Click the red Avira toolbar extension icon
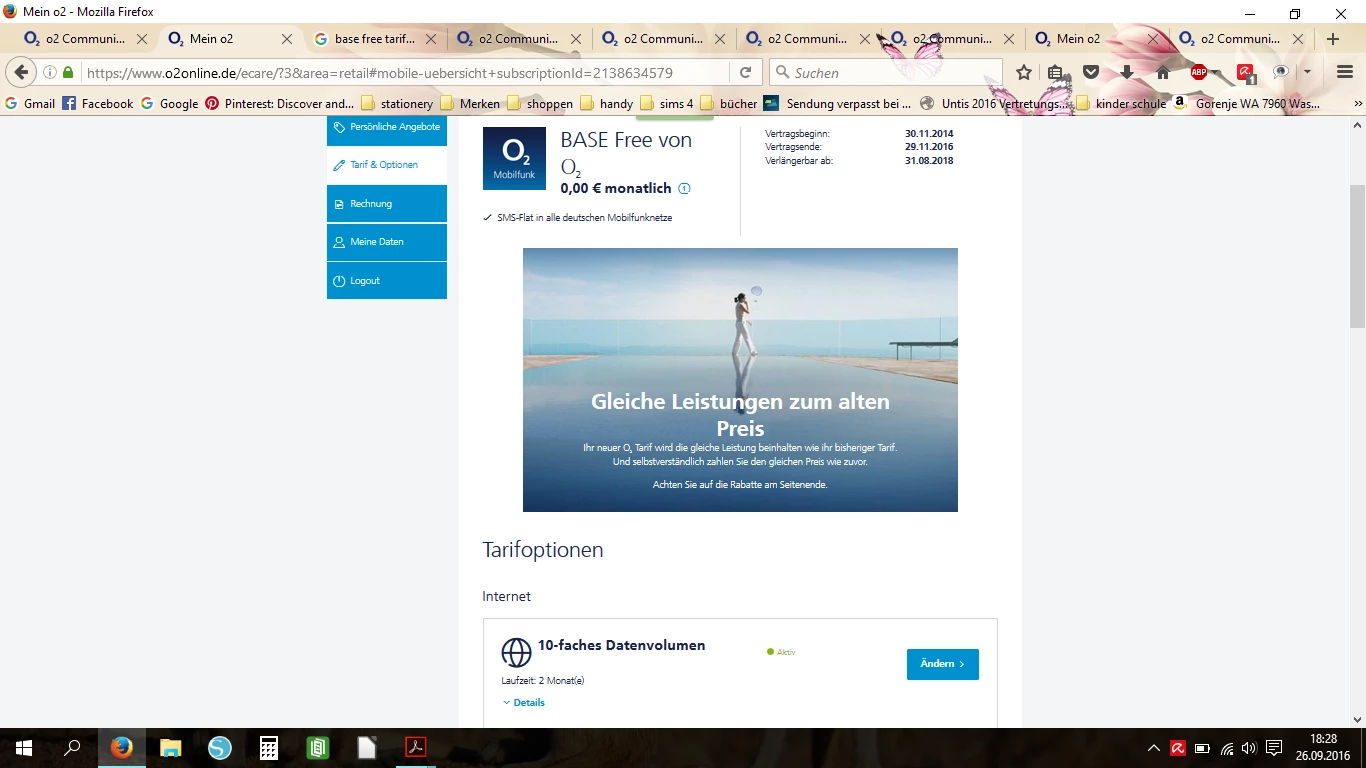The width and height of the screenshot is (1366, 768). point(1246,73)
